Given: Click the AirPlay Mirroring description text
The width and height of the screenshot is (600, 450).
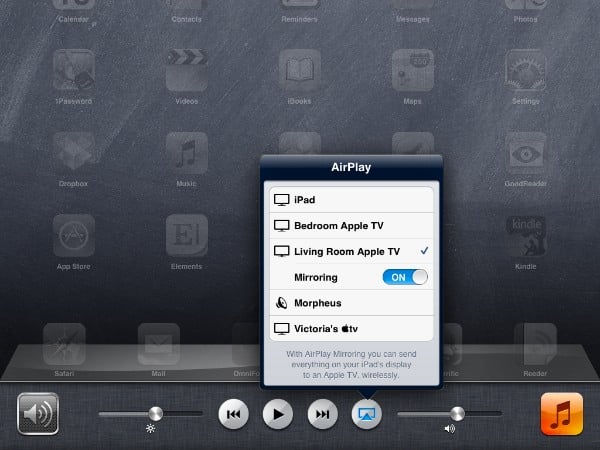Looking at the screenshot, I should click(x=351, y=365).
